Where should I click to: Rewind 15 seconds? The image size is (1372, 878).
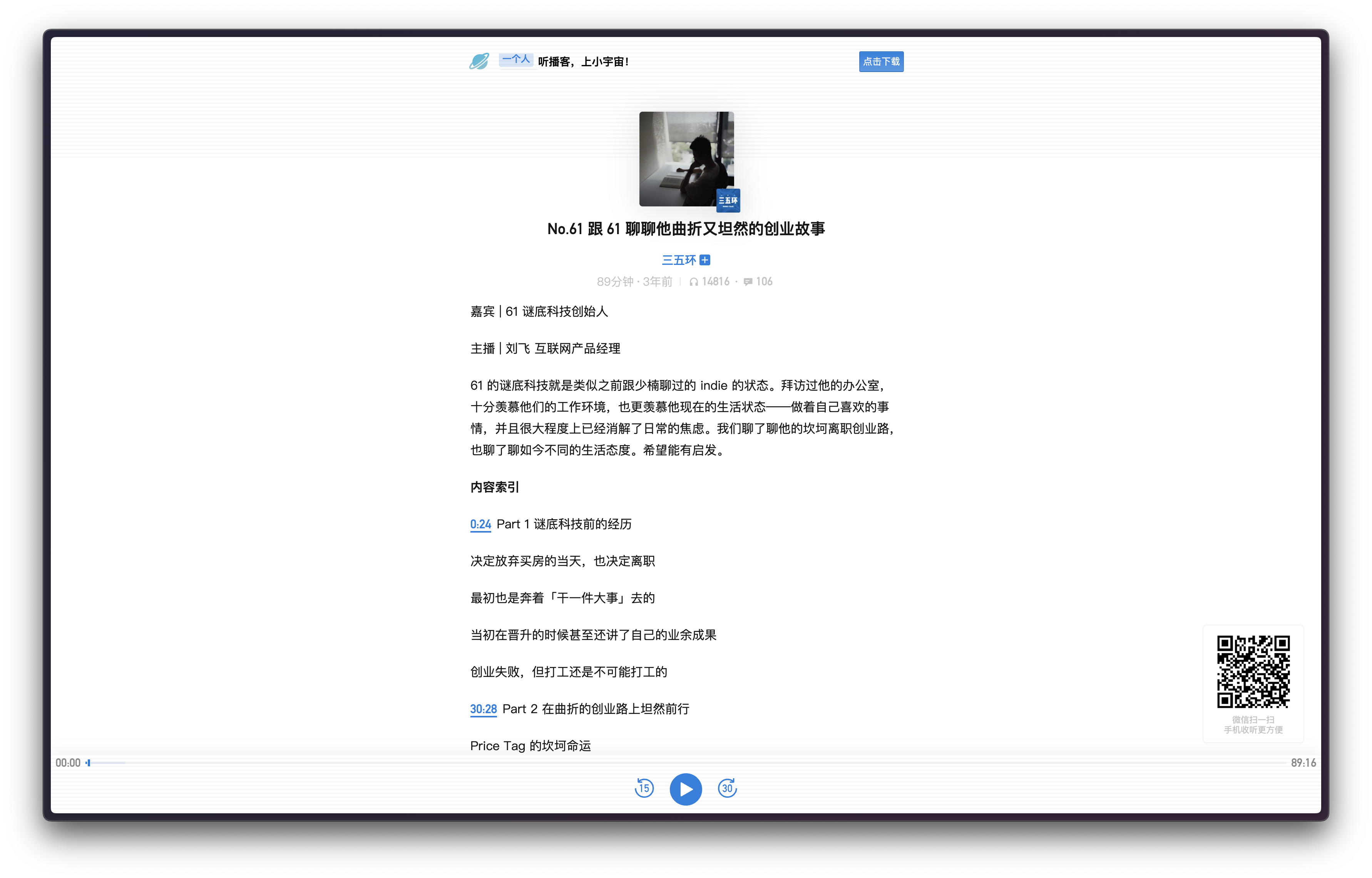[x=644, y=789]
